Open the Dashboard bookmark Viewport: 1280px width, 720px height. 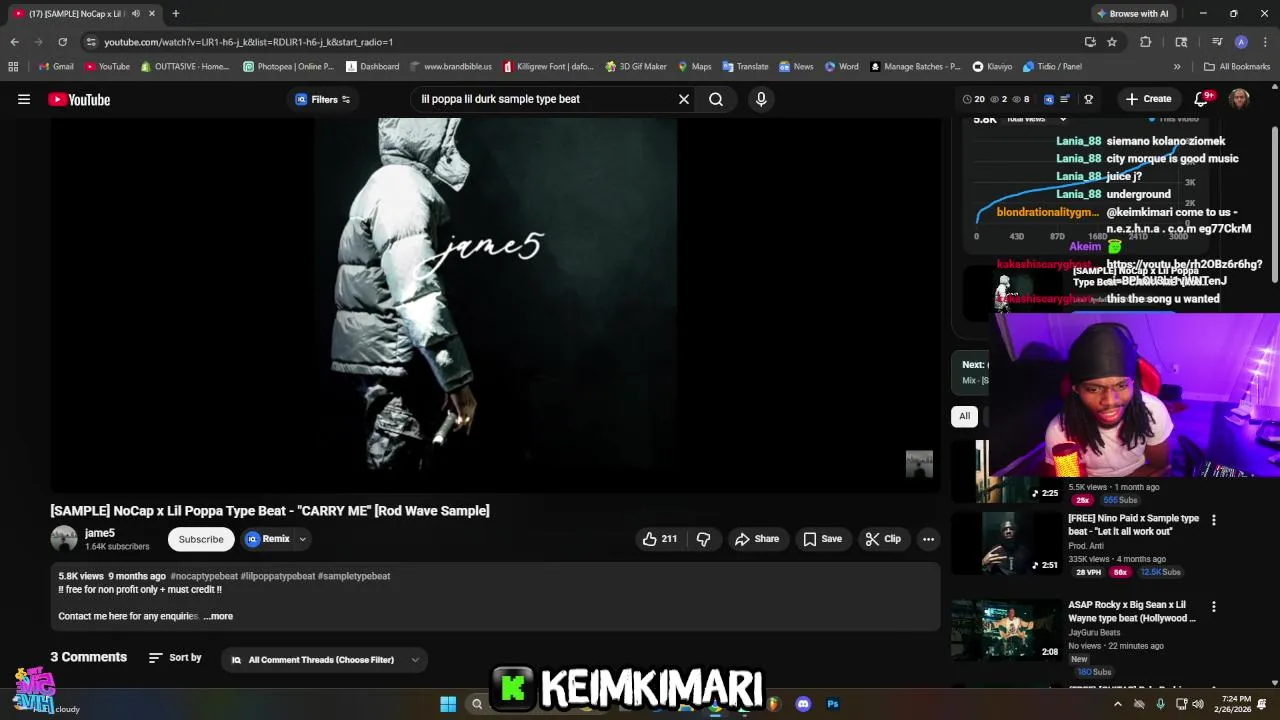point(372,66)
